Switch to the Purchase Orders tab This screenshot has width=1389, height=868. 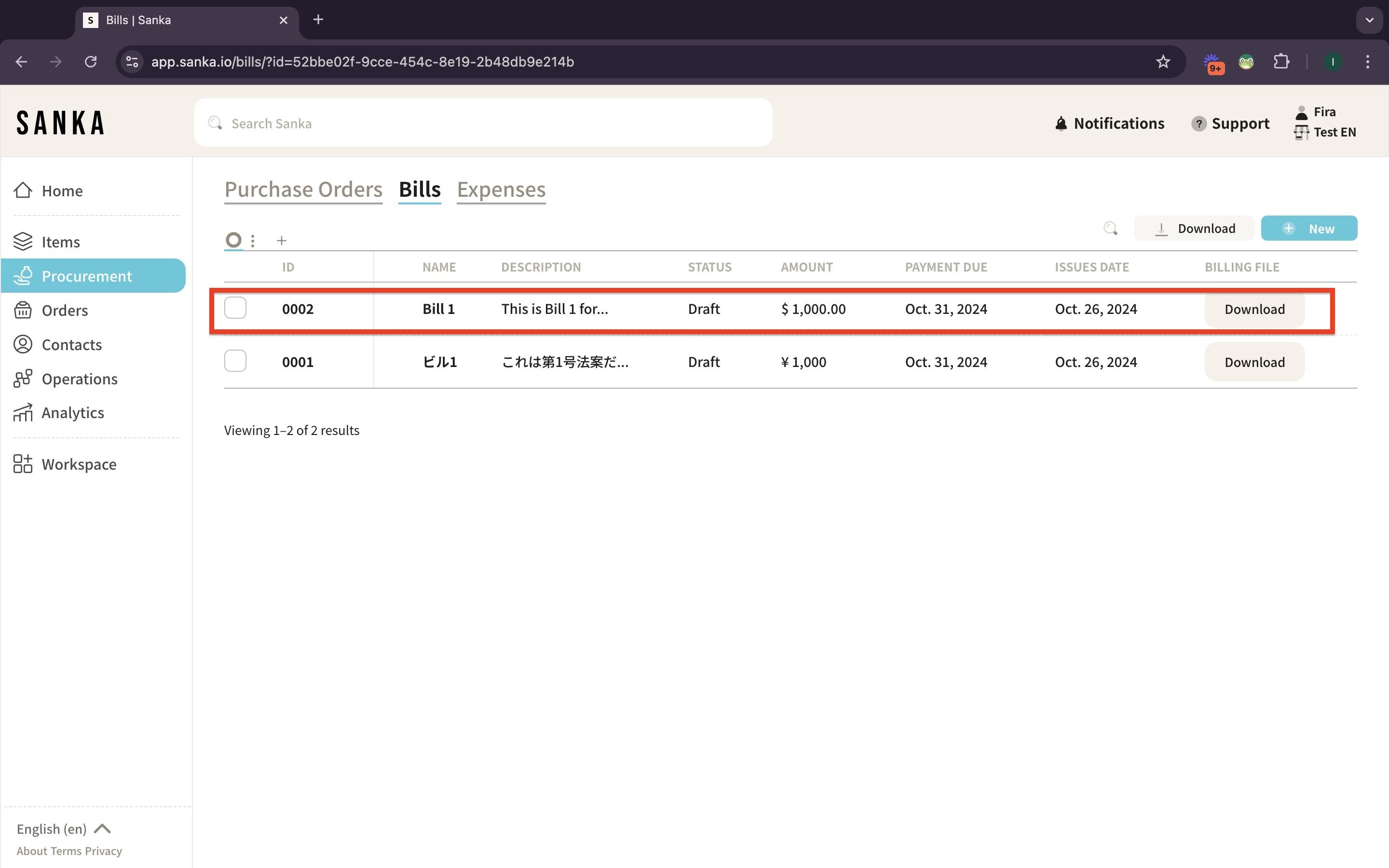click(x=303, y=190)
